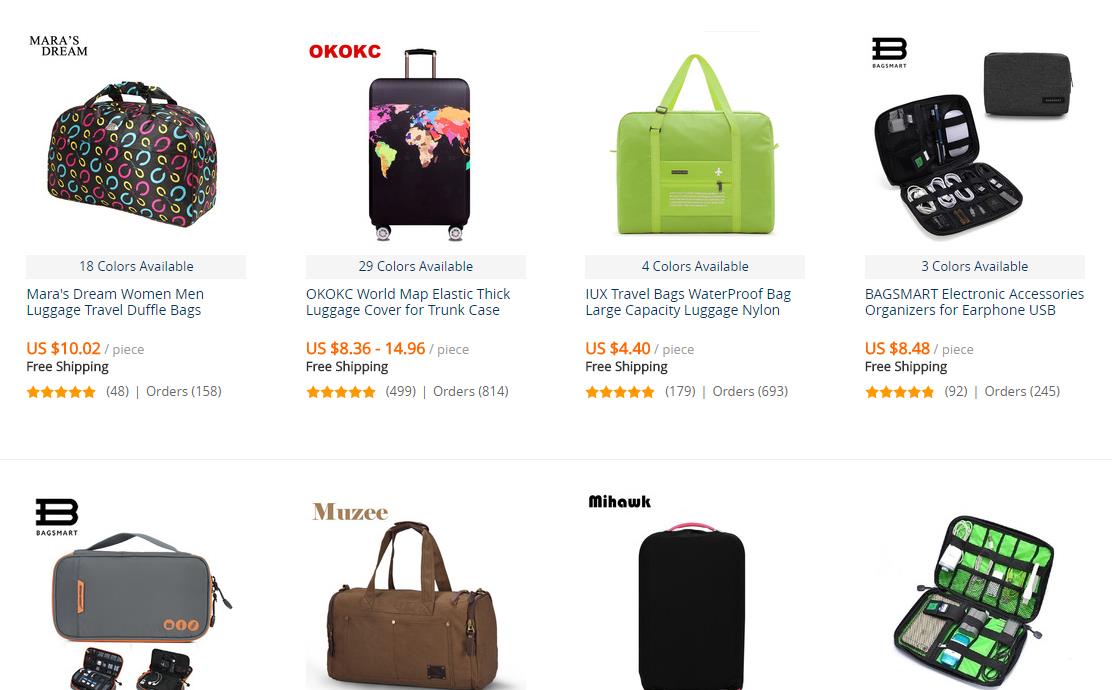This screenshot has width=1112, height=690.
Task: Click the Mara's Dream brand logo
Action: pyautogui.click(x=58, y=46)
